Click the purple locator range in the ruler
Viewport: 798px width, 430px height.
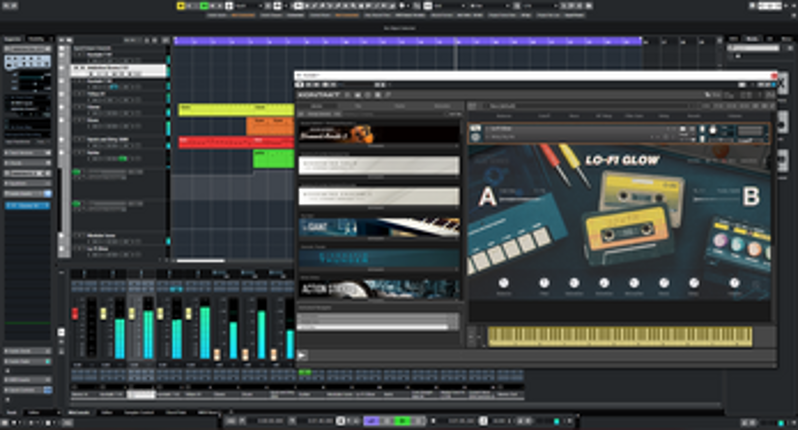point(407,41)
